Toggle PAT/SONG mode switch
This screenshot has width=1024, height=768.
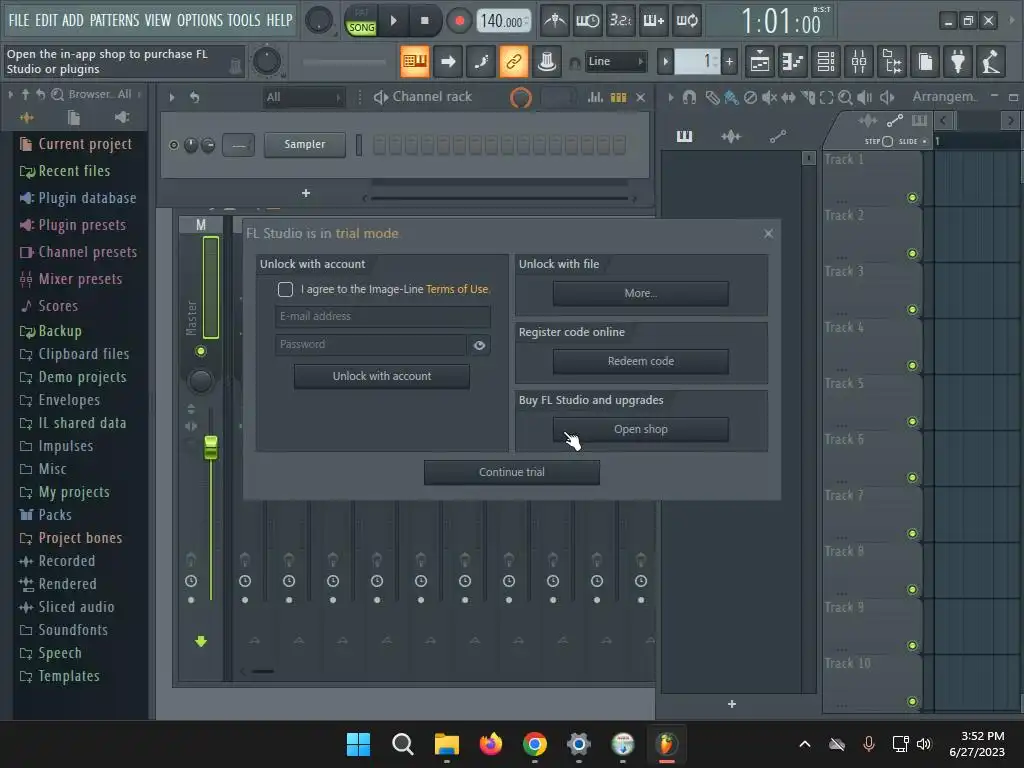click(360, 21)
